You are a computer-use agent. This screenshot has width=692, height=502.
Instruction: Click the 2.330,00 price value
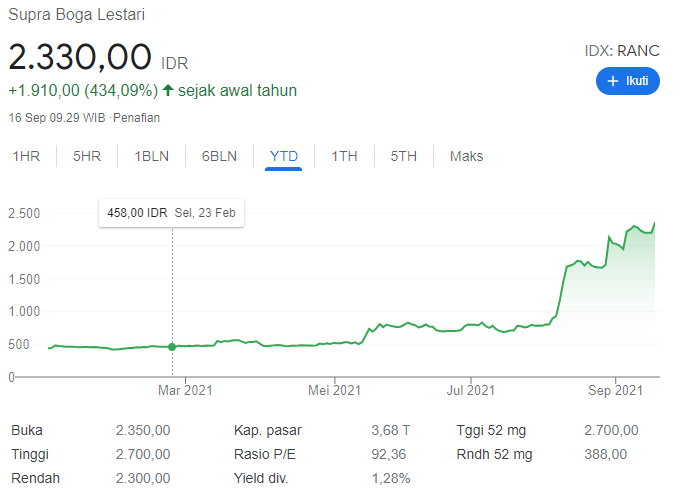coord(80,57)
